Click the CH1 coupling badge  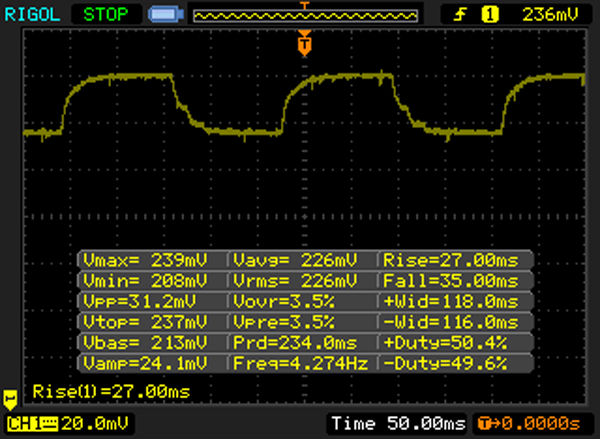[32, 424]
